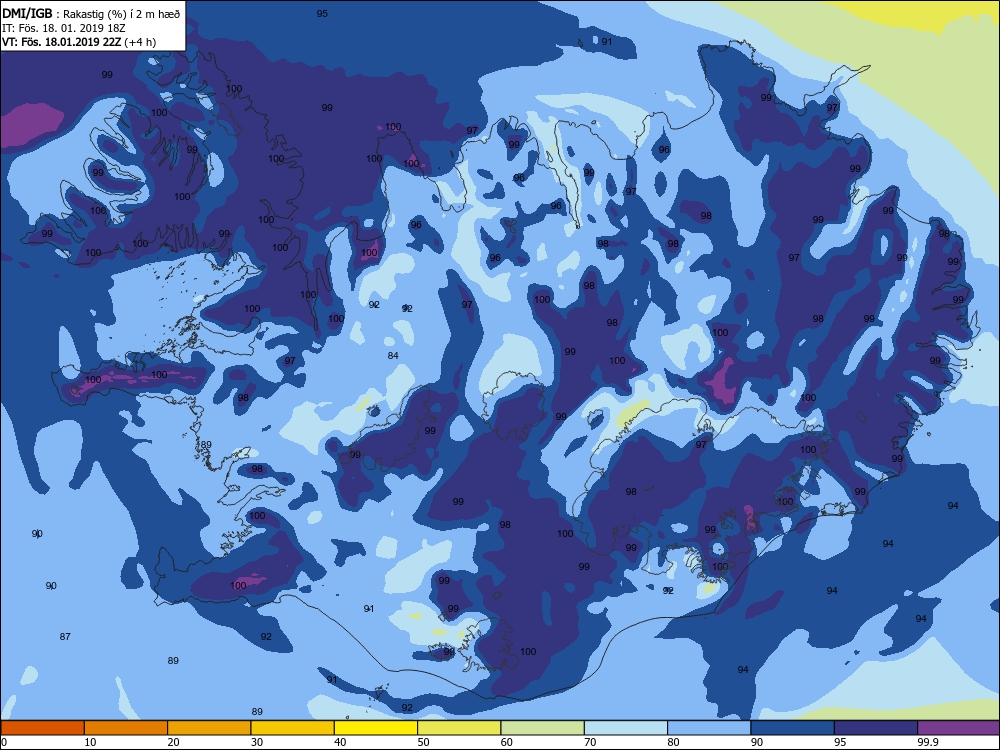1000x750 pixels.
Task: Click the legend scale label '20'
Action: pyautogui.click(x=173, y=742)
